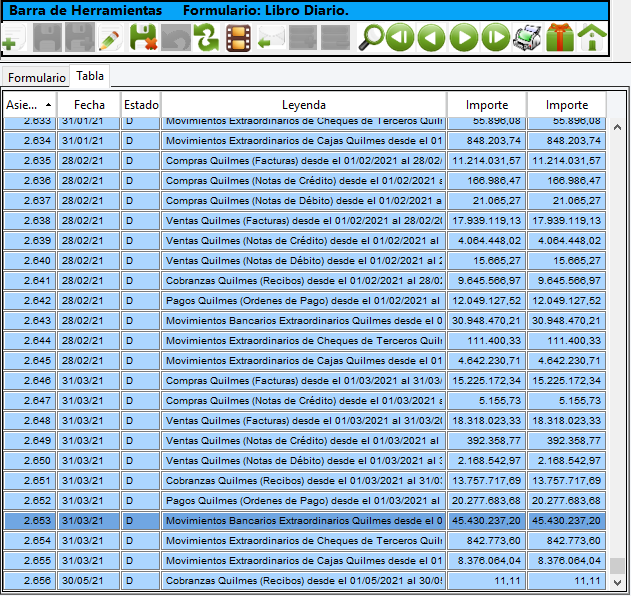The image size is (631, 596).
Task: Click date 31/03/21 in row 2.646
Action: [x=89, y=381]
